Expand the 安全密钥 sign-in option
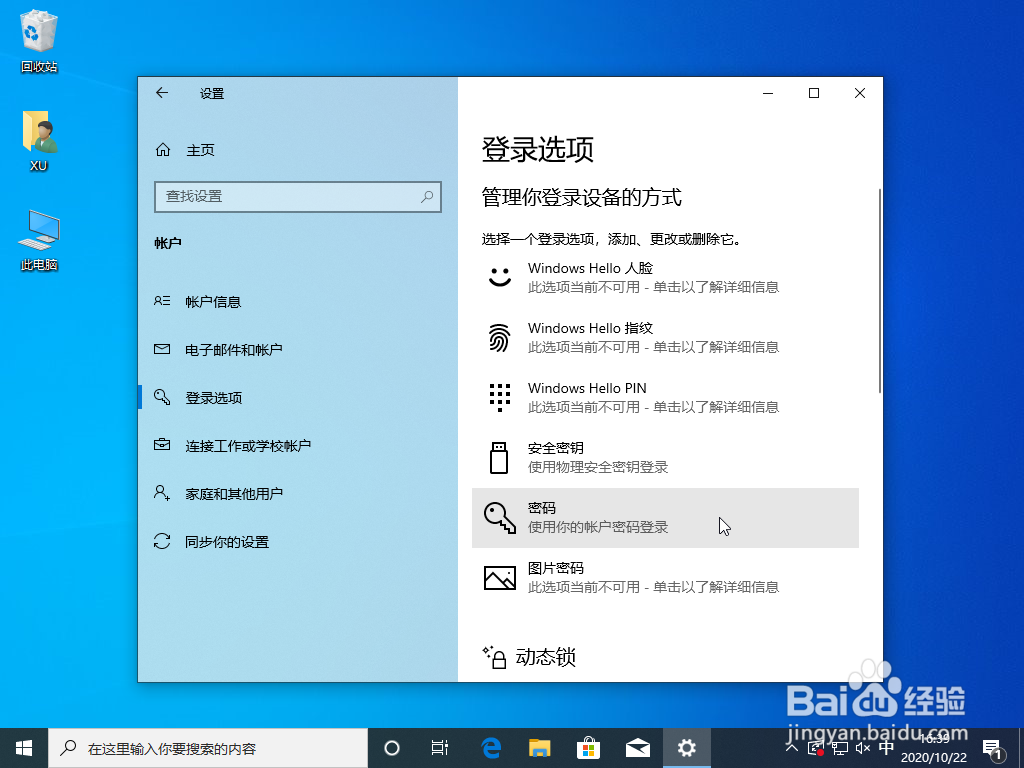The height and width of the screenshot is (768, 1024). (665, 458)
